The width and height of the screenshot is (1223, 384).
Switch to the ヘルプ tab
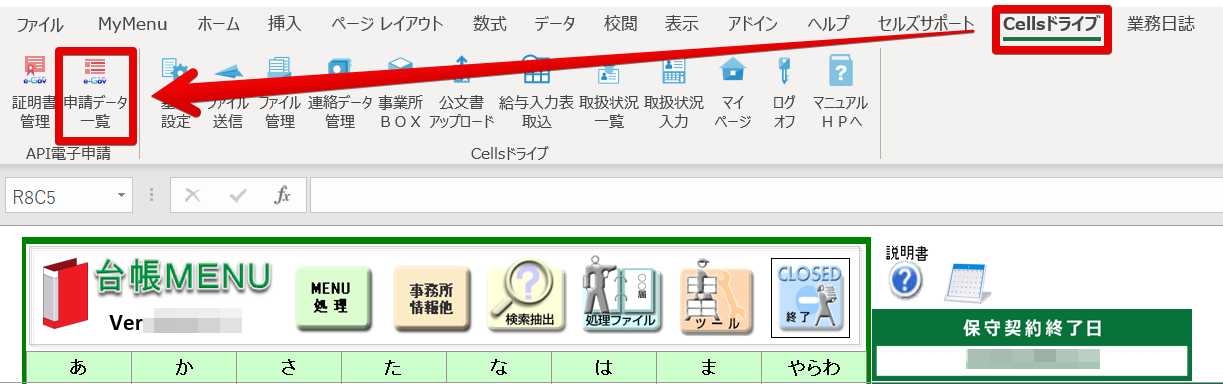(x=828, y=24)
